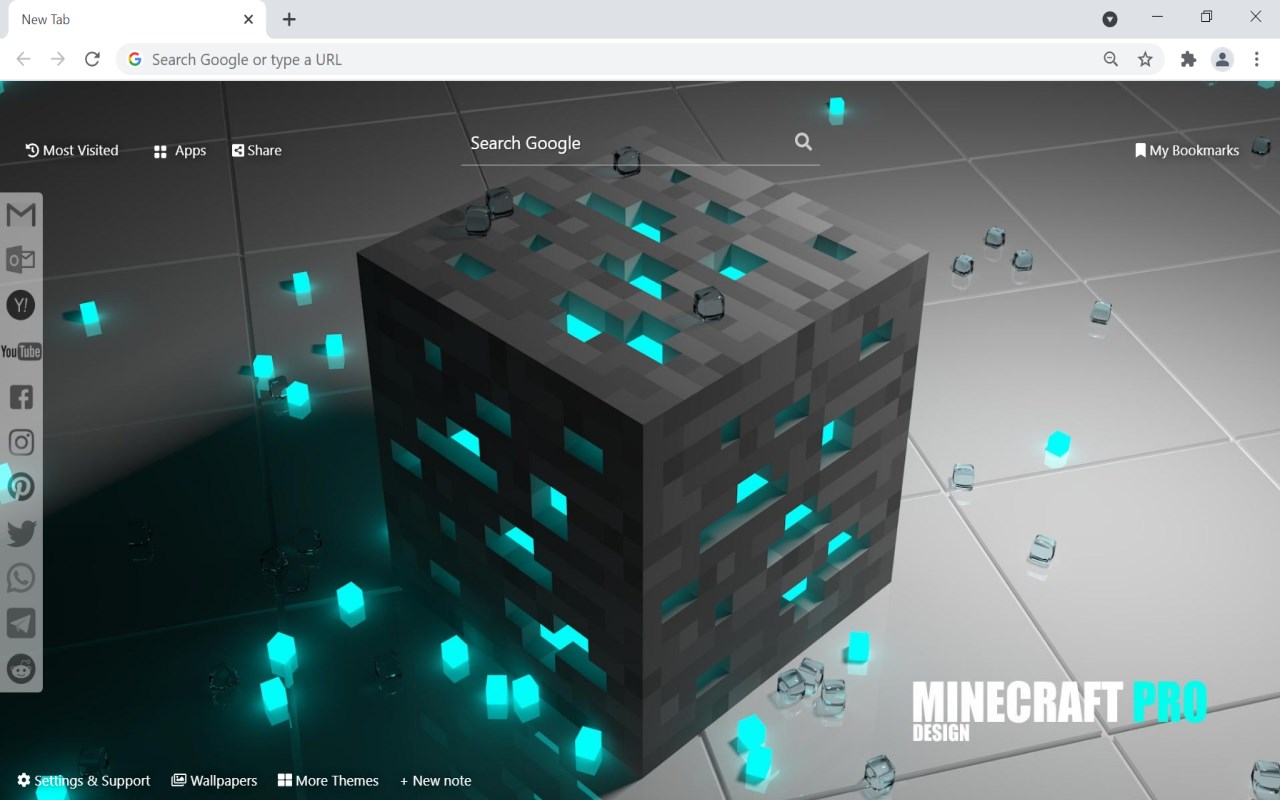Reload the current page
Image resolution: width=1280 pixels, height=800 pixels.
coord(92,59)
